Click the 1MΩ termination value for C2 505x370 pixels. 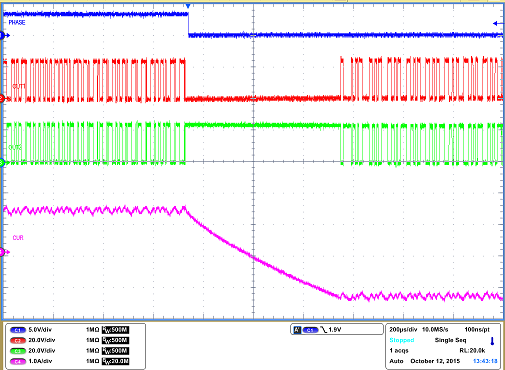[92, 340]
